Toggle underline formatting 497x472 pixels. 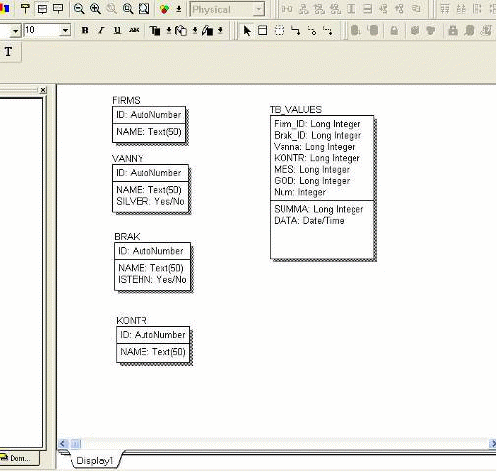[x=117, y=31]
